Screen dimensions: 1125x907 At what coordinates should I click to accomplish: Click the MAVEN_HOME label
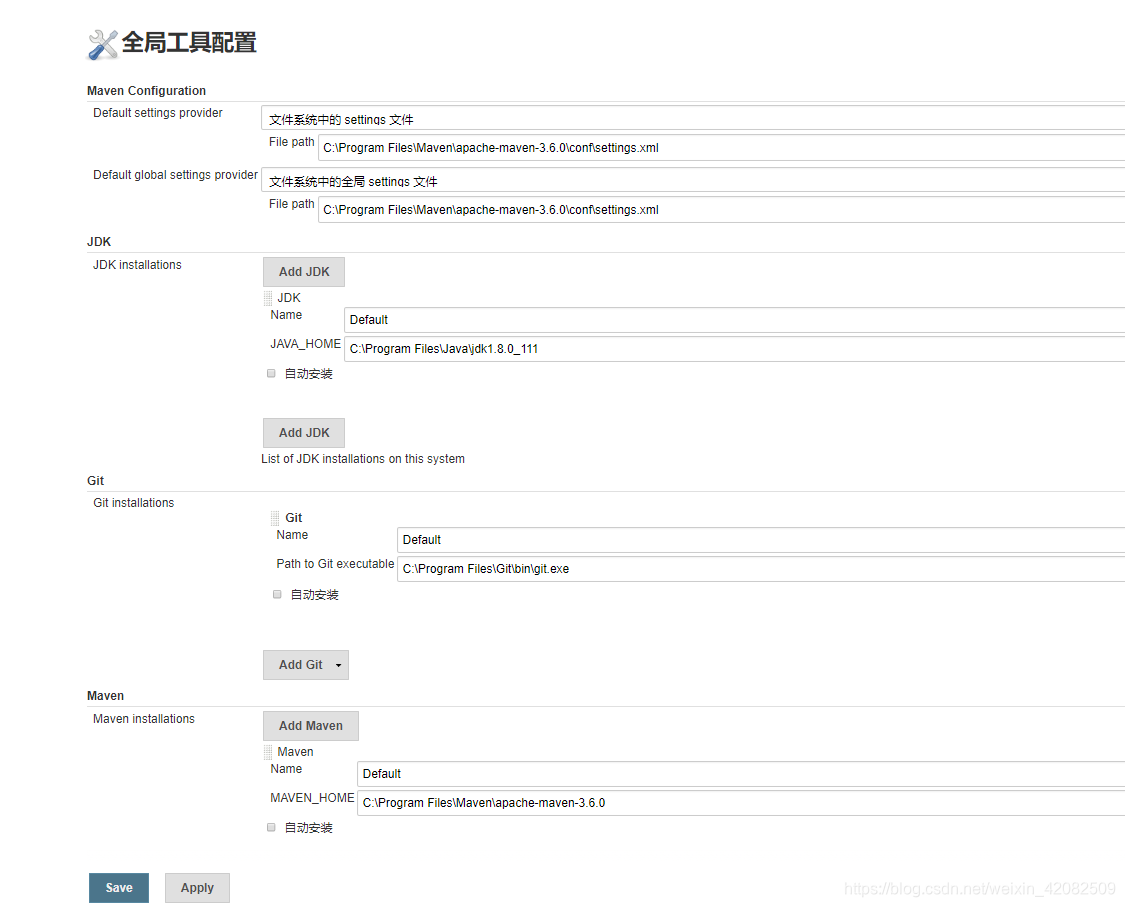pos(312,798)
